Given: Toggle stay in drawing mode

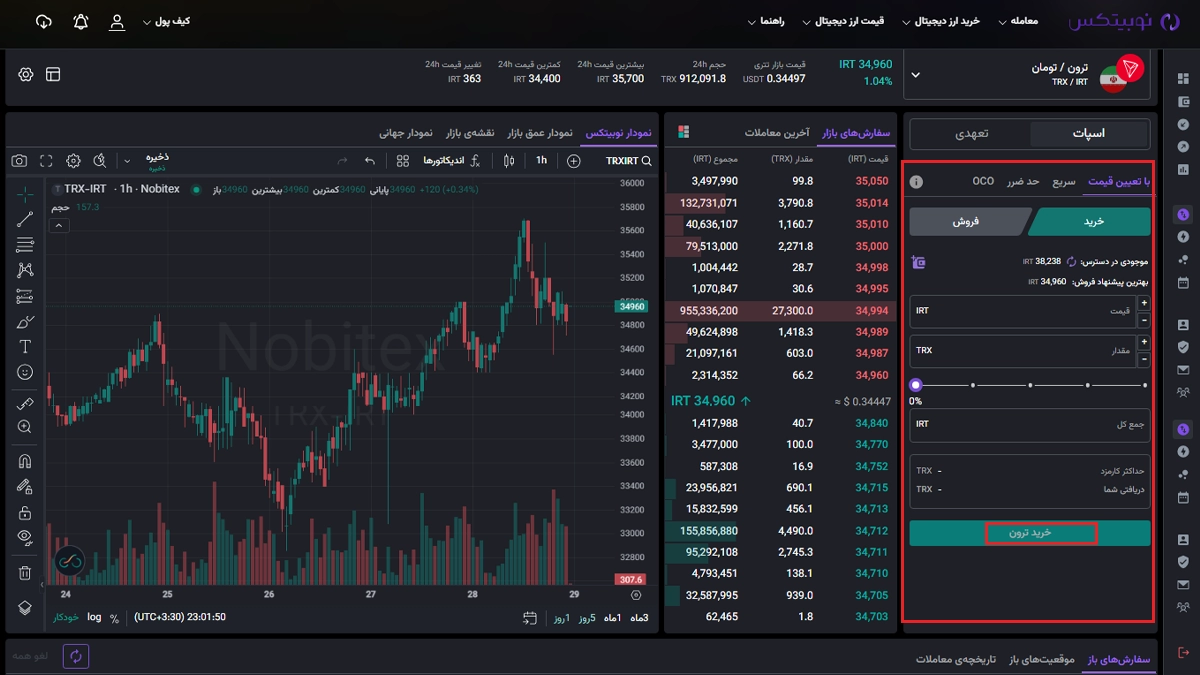Looking at the screenshot, I should tap(25, 487).
